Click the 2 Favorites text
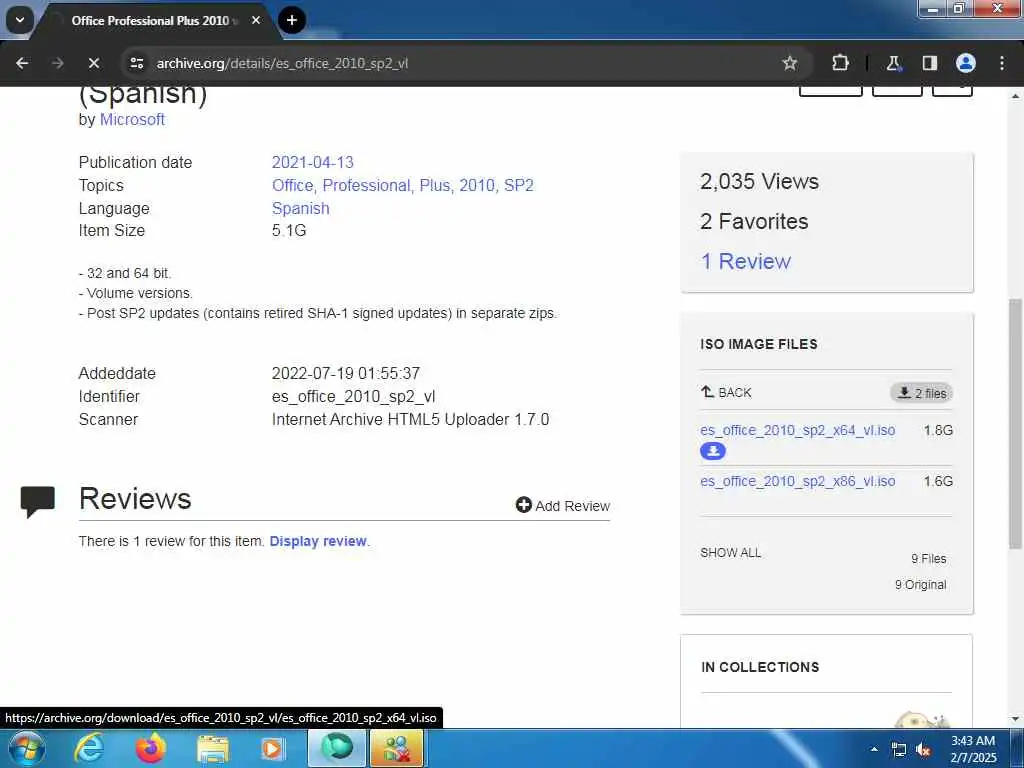This screenshot has width=1024, height=768. [x=754, y=221]
